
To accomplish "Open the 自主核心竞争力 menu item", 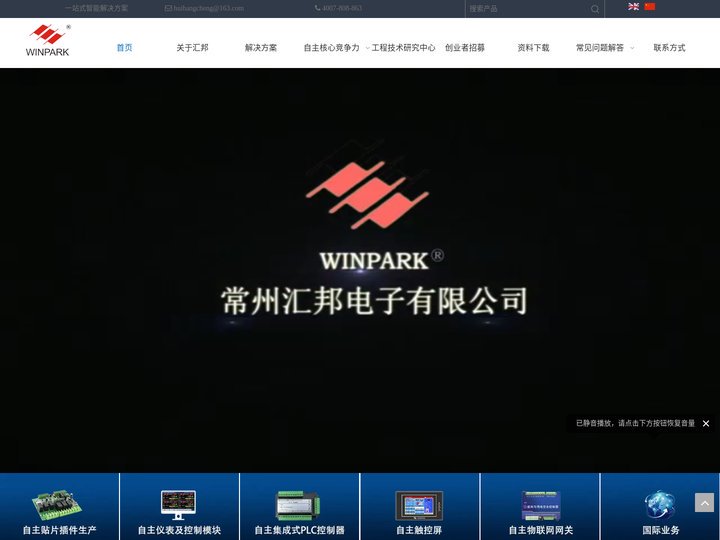I will pyautogui.click(x=332, y=48).
